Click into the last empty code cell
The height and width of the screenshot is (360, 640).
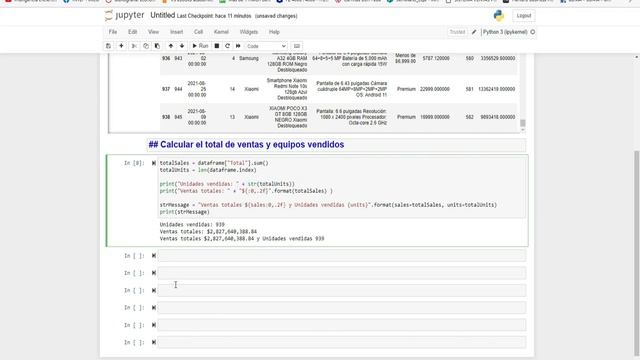click(342, 342)
